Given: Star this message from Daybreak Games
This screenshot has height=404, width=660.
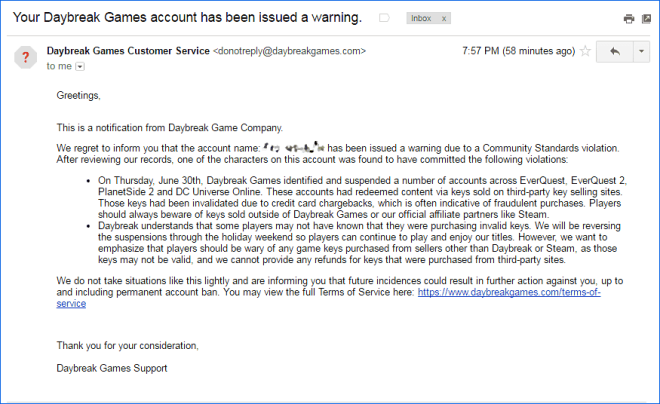Looking at the screenshot, I should tap(585, 51).
